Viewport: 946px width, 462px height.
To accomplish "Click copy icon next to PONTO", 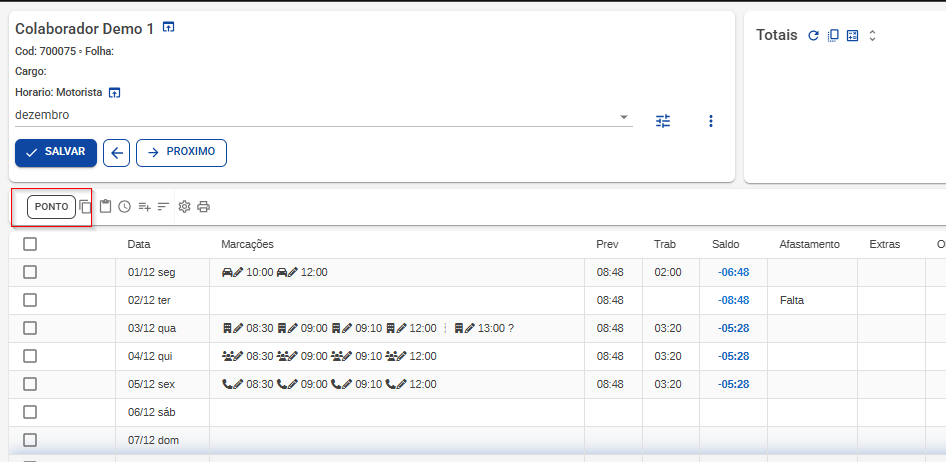I will [86, 207].
